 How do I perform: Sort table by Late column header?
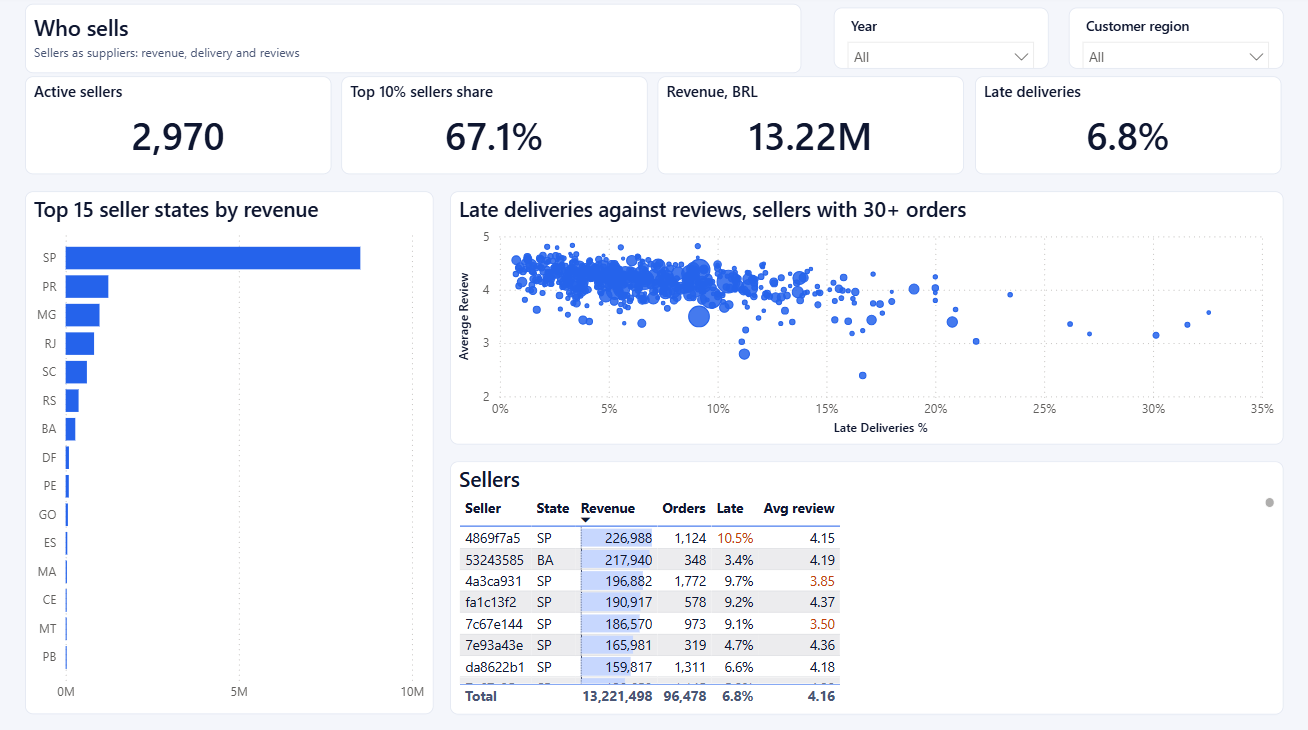[x=730, y=508]
